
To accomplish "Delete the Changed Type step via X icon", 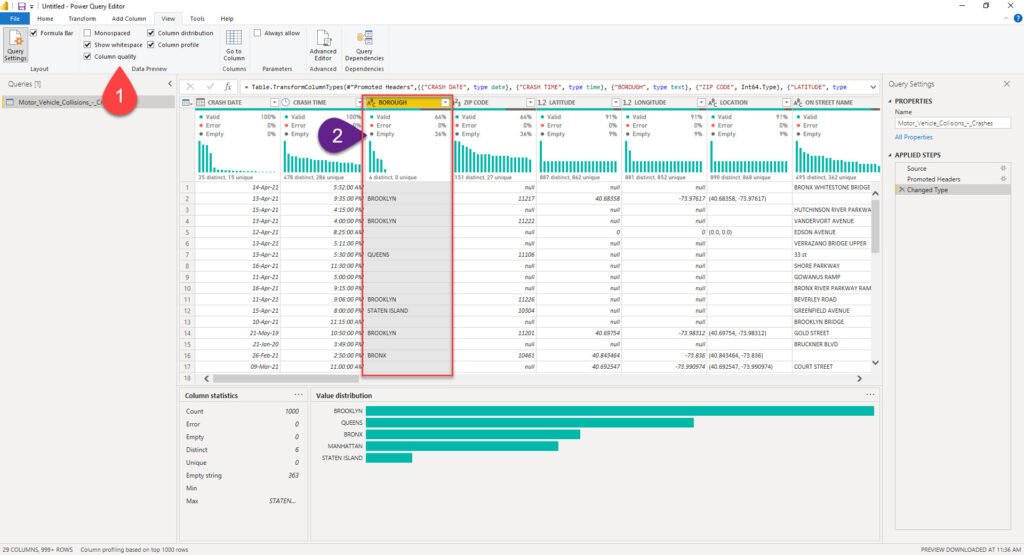I will point(901,190).
